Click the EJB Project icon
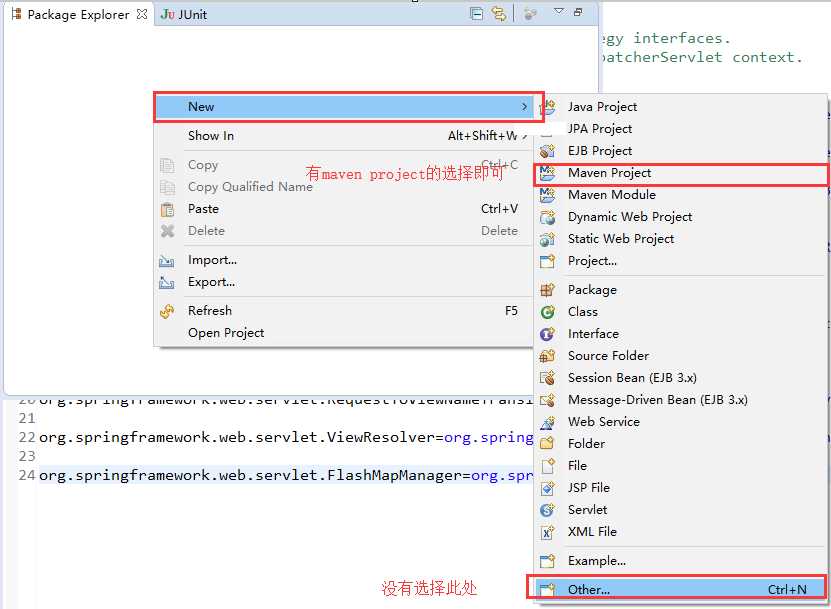The image size is (831, 609). [547, 151]
